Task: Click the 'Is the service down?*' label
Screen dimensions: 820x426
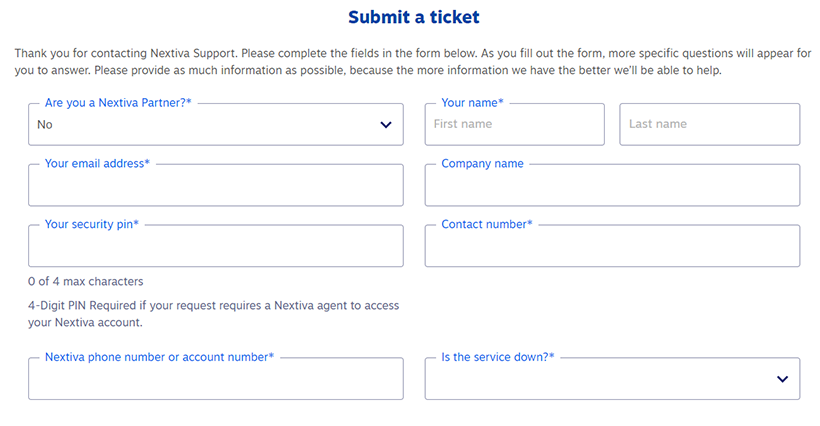Action: tap(497, 357)
